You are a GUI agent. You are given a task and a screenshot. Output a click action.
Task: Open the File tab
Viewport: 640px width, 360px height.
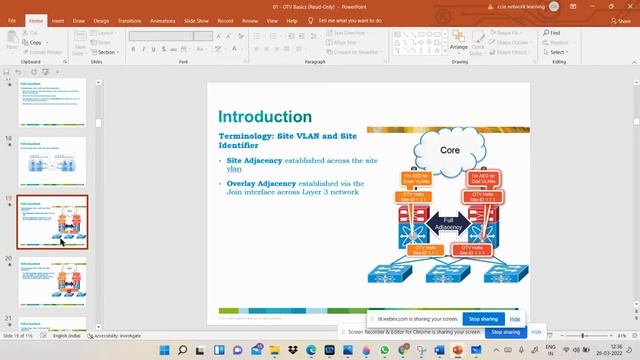click(12, 20)
